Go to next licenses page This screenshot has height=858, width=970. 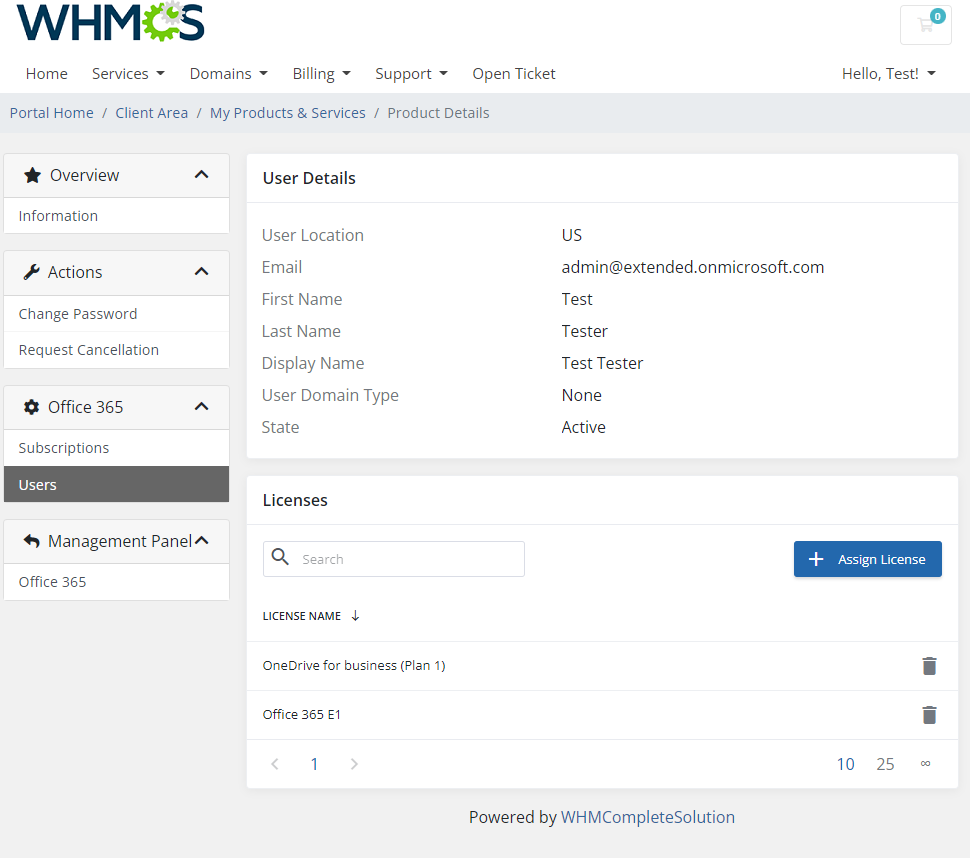click(x=354, y=764)
